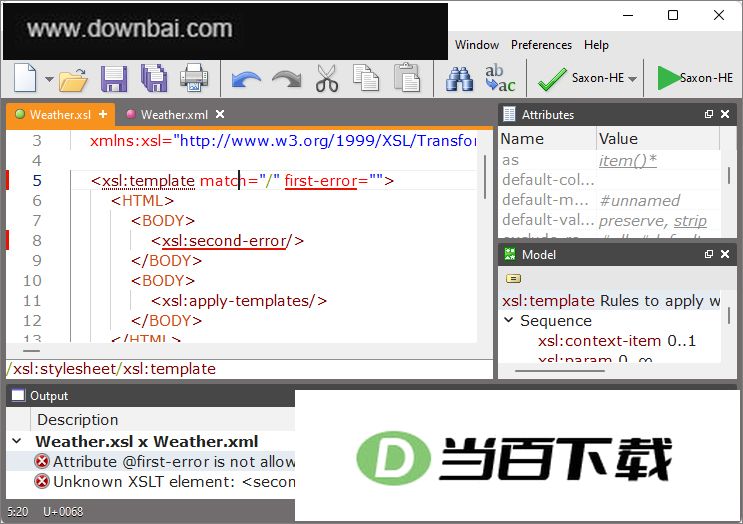Undock the Model panel
The image size is (743, 524).
tap(709, 254)
